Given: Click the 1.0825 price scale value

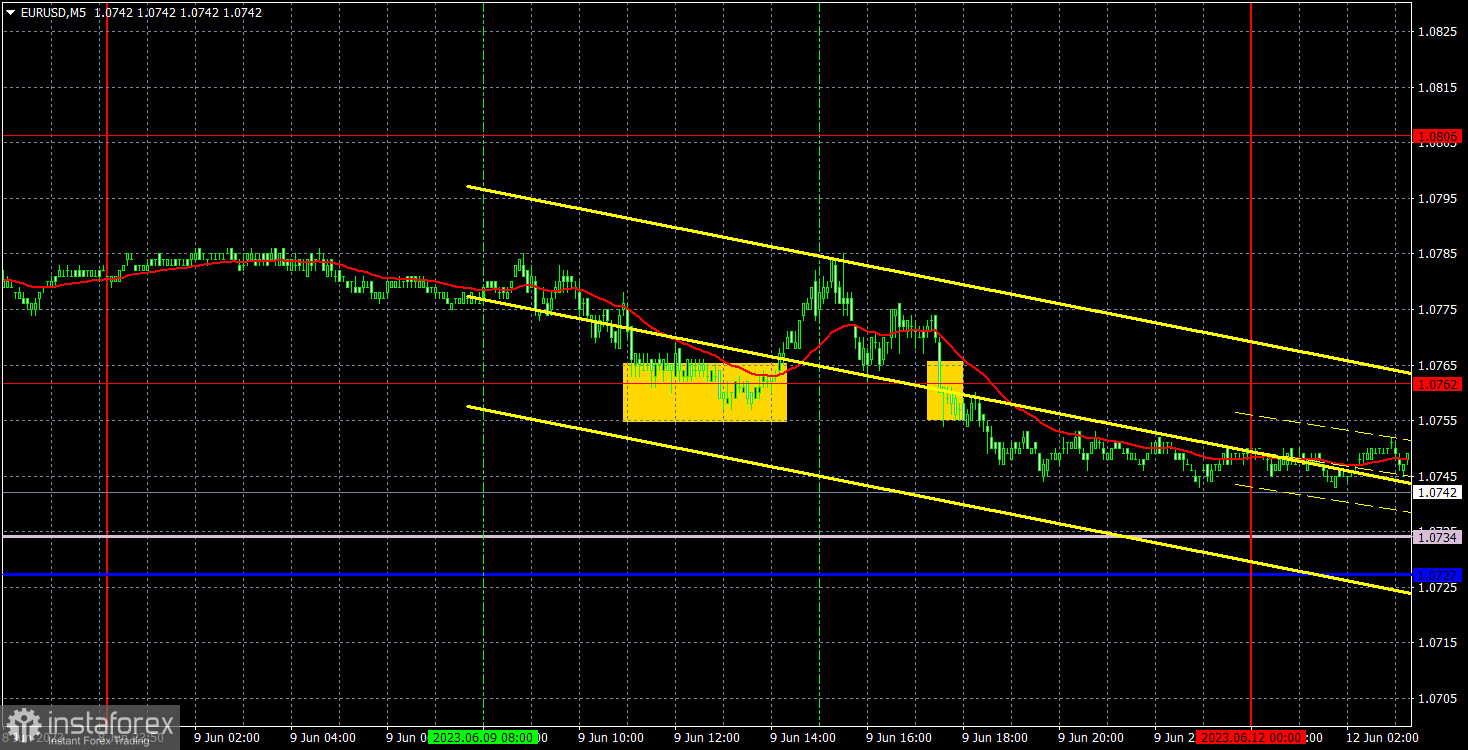Looking at the screenshot, I should (1436, 32).
